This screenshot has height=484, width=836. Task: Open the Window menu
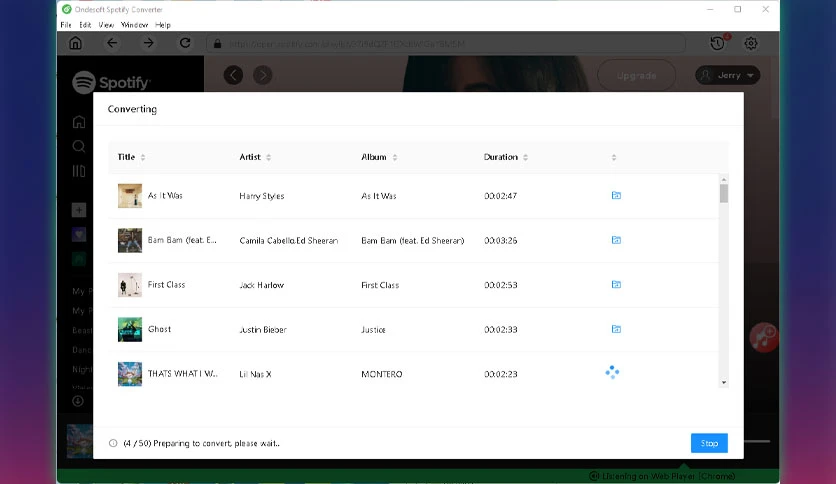[134, 25]
